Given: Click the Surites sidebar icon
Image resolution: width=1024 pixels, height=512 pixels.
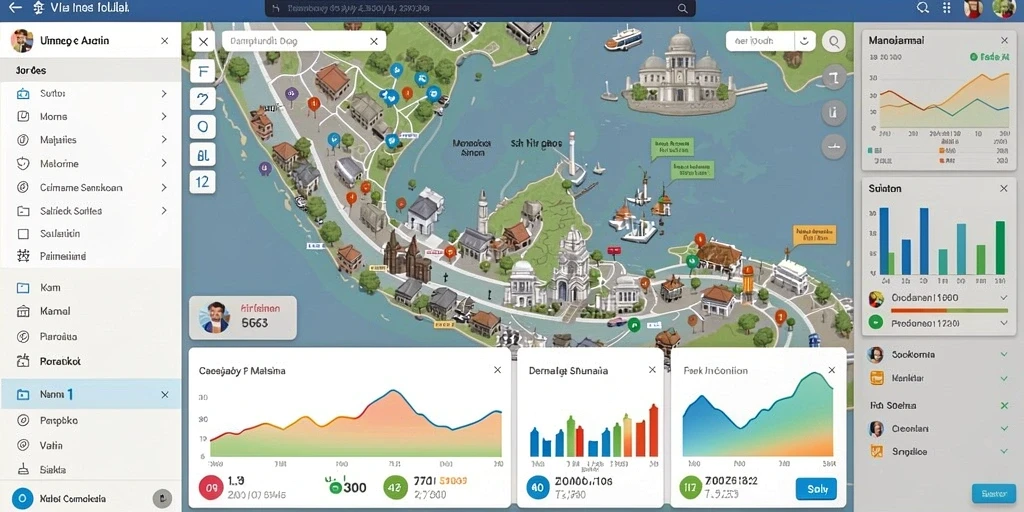Looking at the screenshot, I should click(23, 93).
